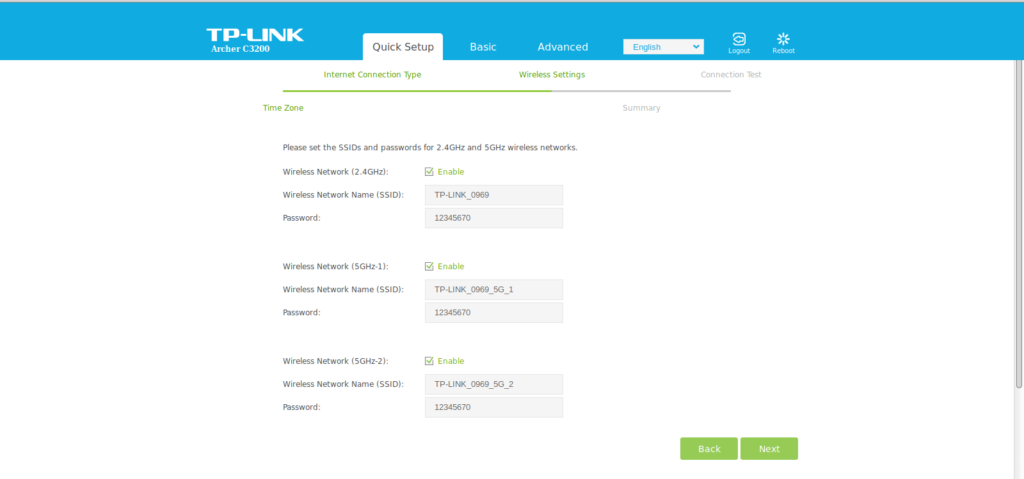Screen dimensions: 1024x479
Task: Select the Quick Setup tab
Action: click(x=403, y=47)
